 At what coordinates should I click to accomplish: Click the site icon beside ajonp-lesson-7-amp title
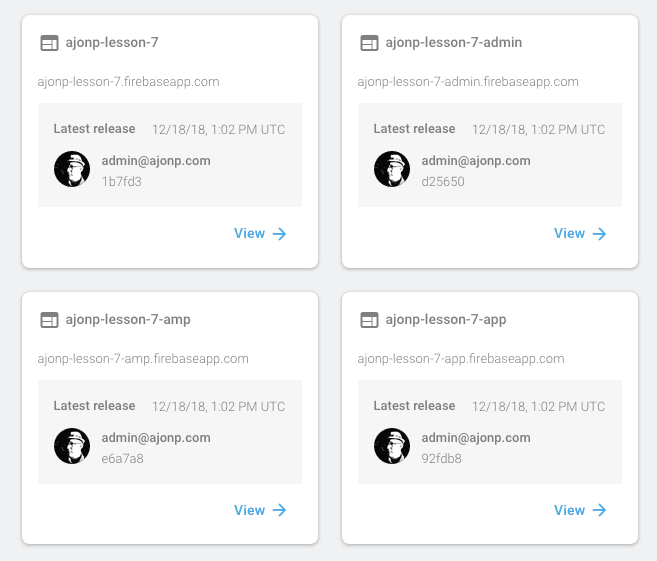49,320
